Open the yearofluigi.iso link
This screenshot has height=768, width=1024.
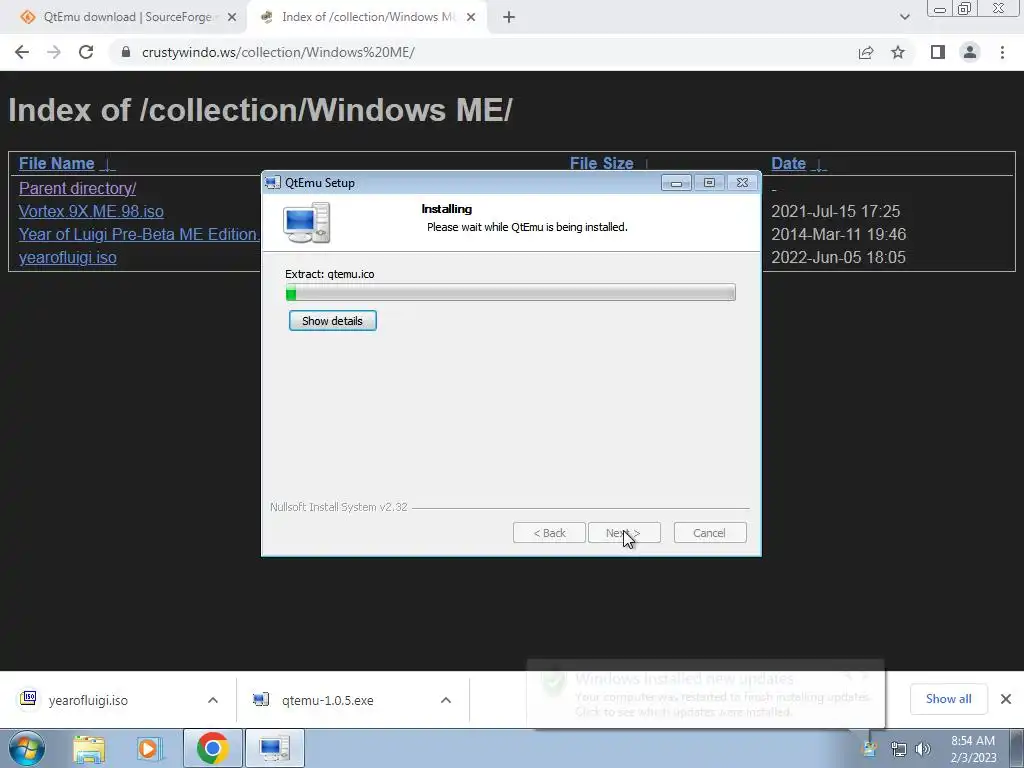(68, 257)
